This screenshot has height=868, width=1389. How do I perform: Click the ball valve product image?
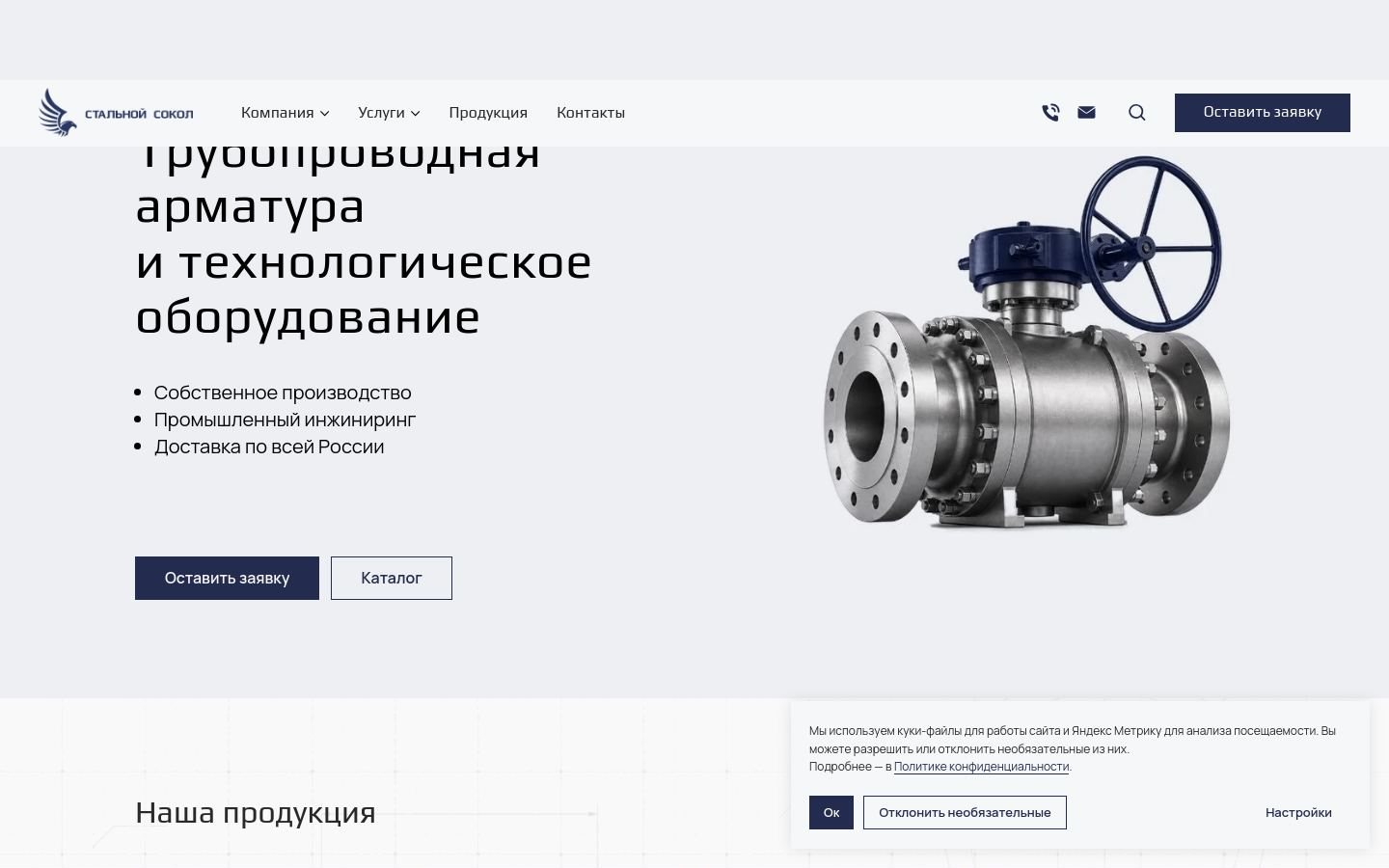point(1026,342)
